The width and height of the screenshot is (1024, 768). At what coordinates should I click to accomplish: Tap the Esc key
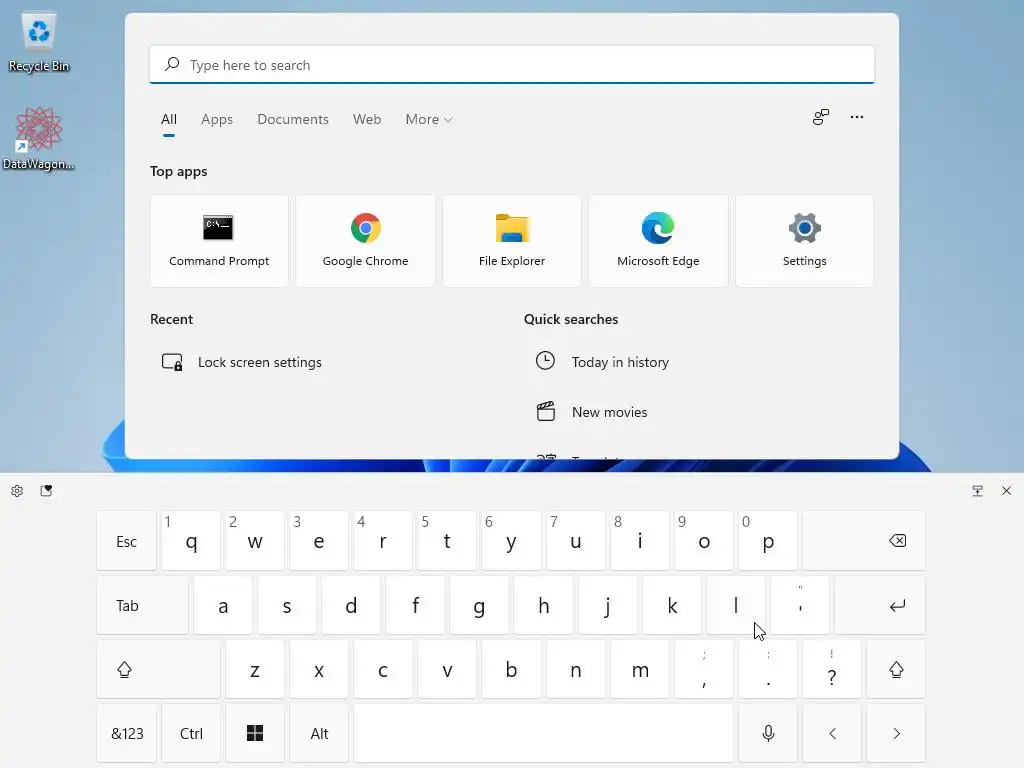[126, 541]
